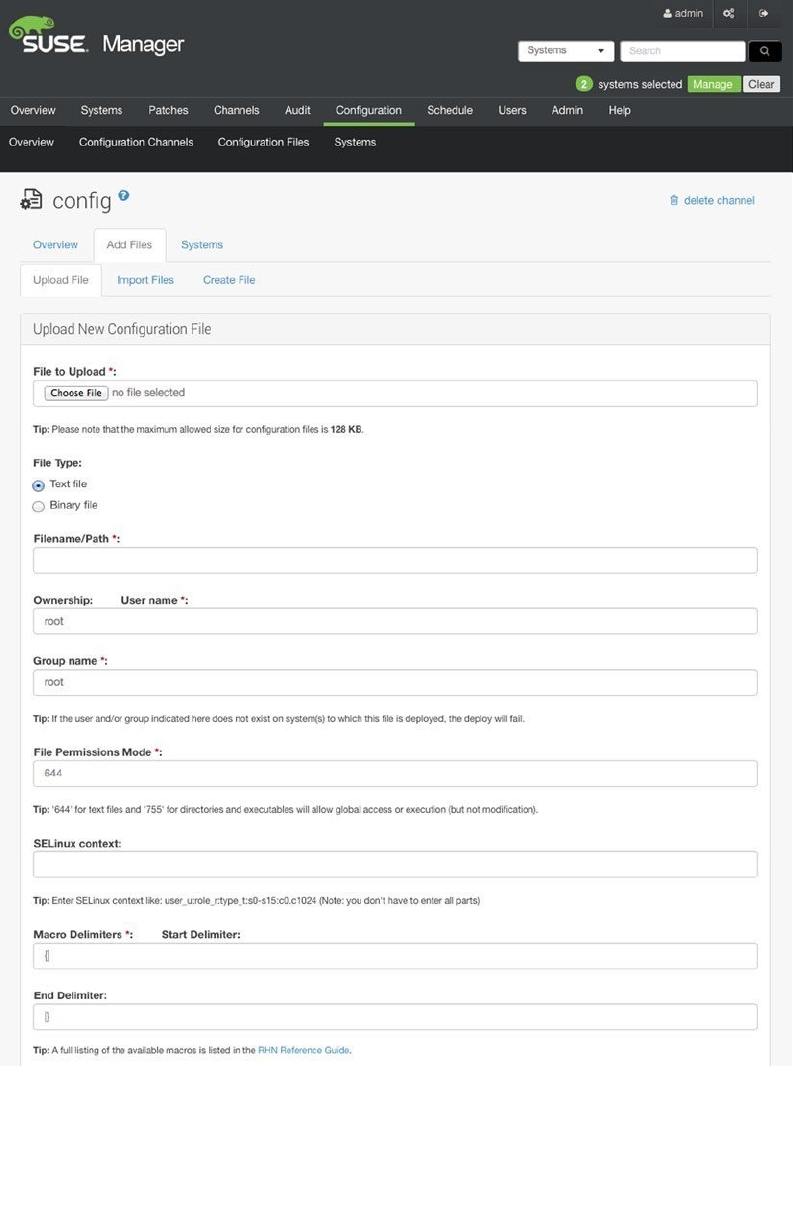Focus the Filename/Path input field
Image resolution: width=793 pixels, height=1221 pixels.
click(395, 560)
